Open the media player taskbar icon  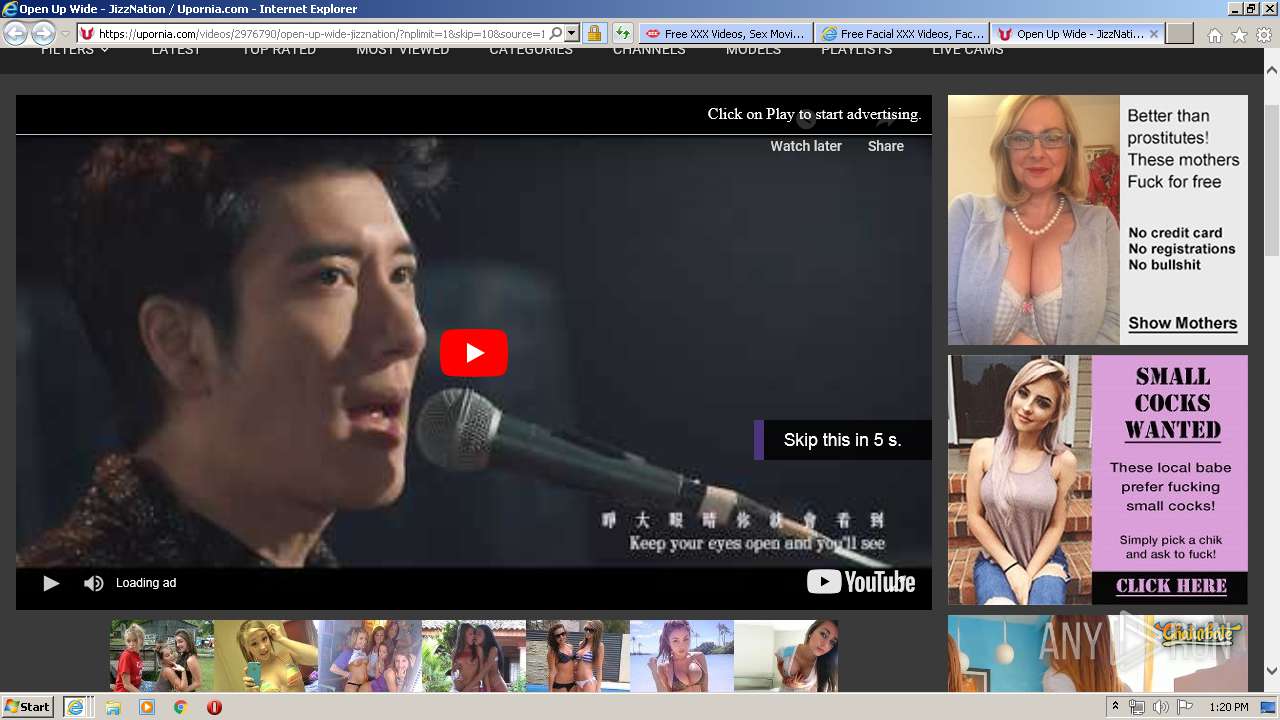pyautogui.click(x=147, y=707)
